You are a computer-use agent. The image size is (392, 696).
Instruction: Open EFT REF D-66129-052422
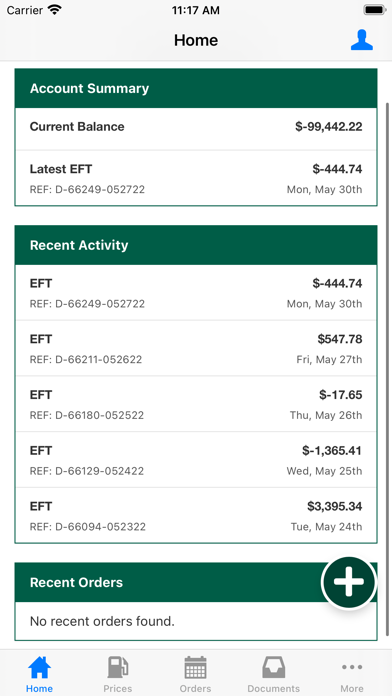point(196,459)
